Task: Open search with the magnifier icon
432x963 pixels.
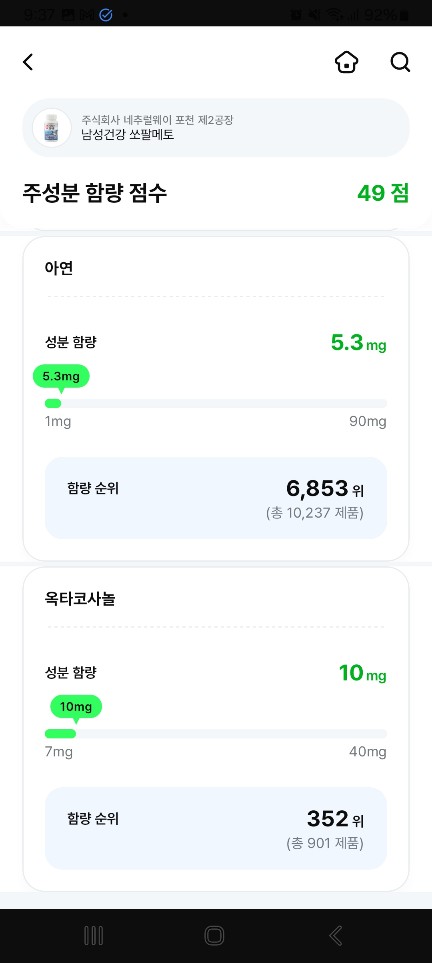Action: pyautogui.click(x=400, y=62)
